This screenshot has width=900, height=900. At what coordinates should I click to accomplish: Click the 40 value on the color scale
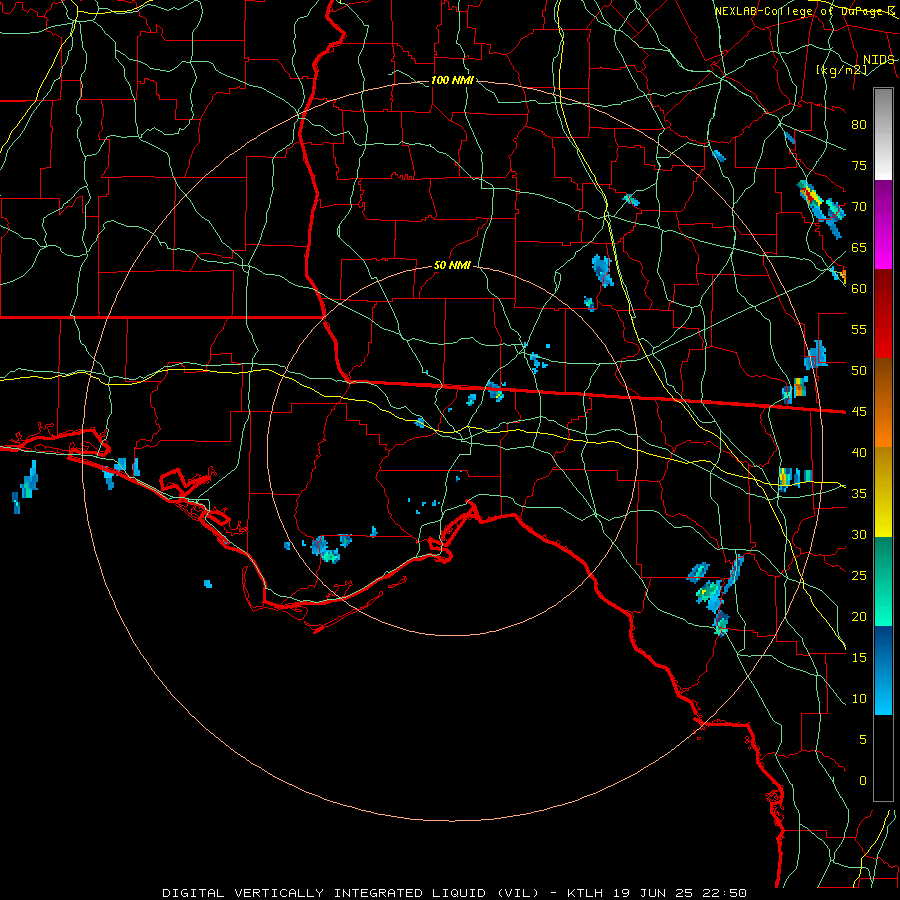pyautogui.click(x=859, y=452)
